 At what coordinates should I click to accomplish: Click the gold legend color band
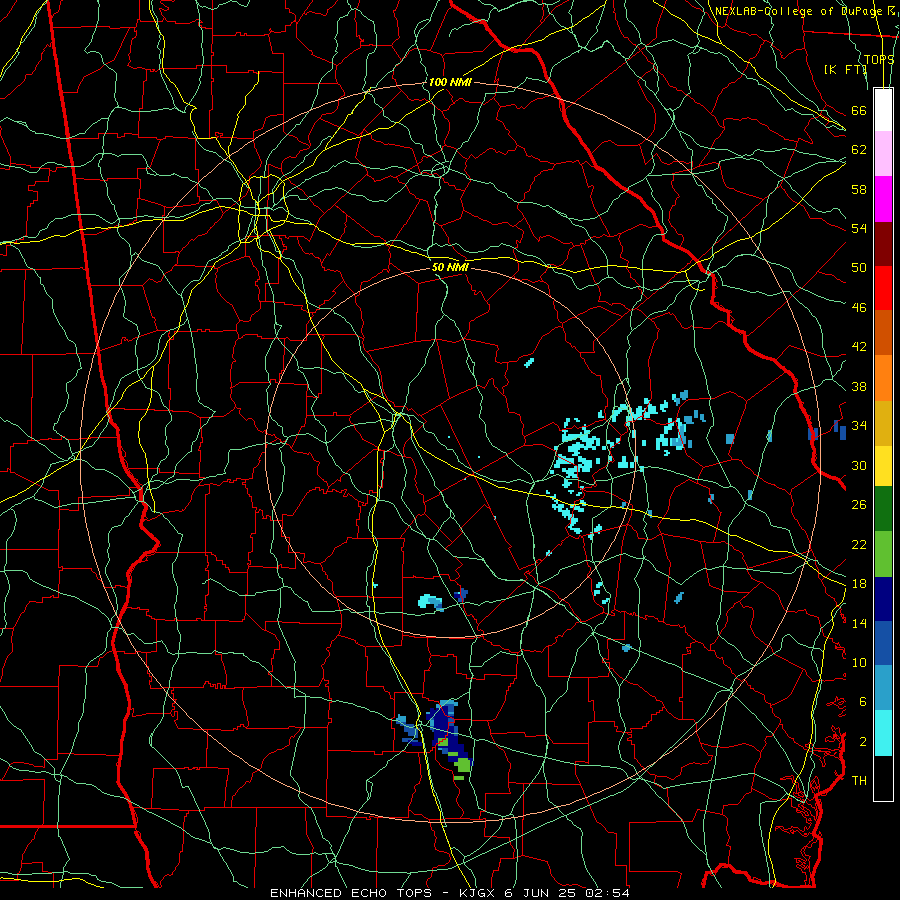(883, 423)
